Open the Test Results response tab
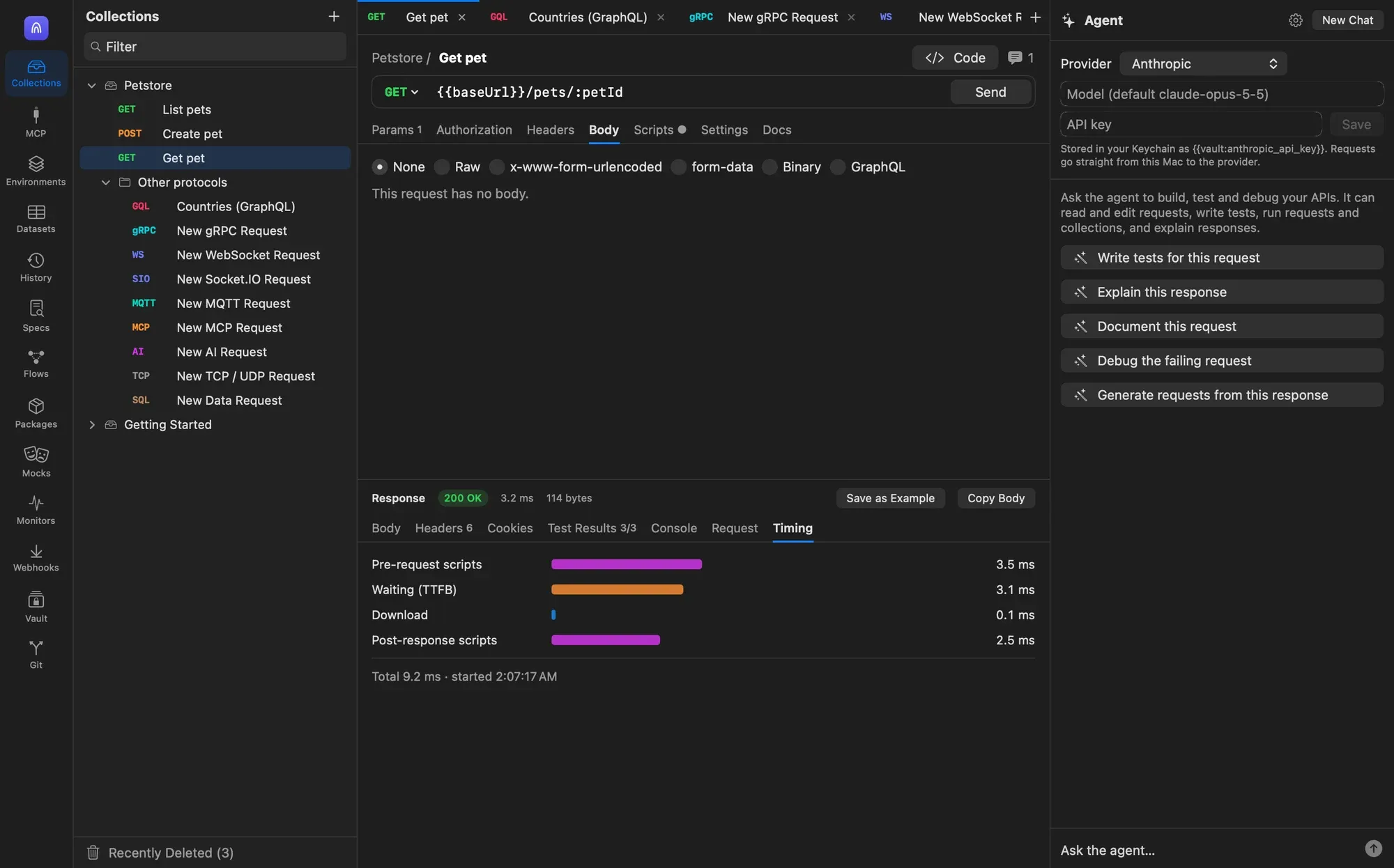1394x868 pixels. [x=592, y=528]
